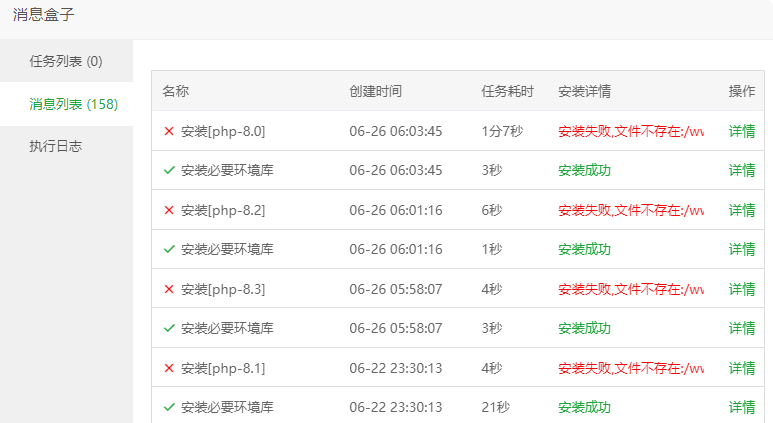Click the 安装失败 message in php-8.3 row

[x=631, y=289]
